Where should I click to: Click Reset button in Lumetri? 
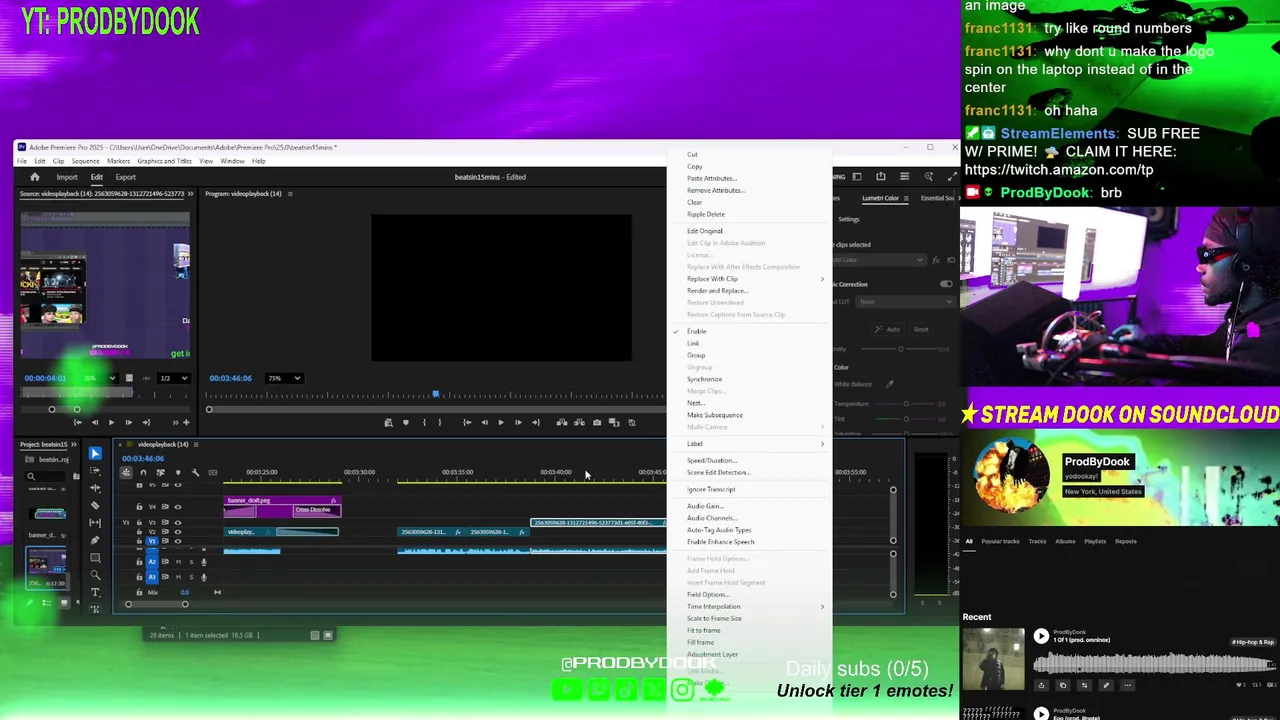point(921,329)
